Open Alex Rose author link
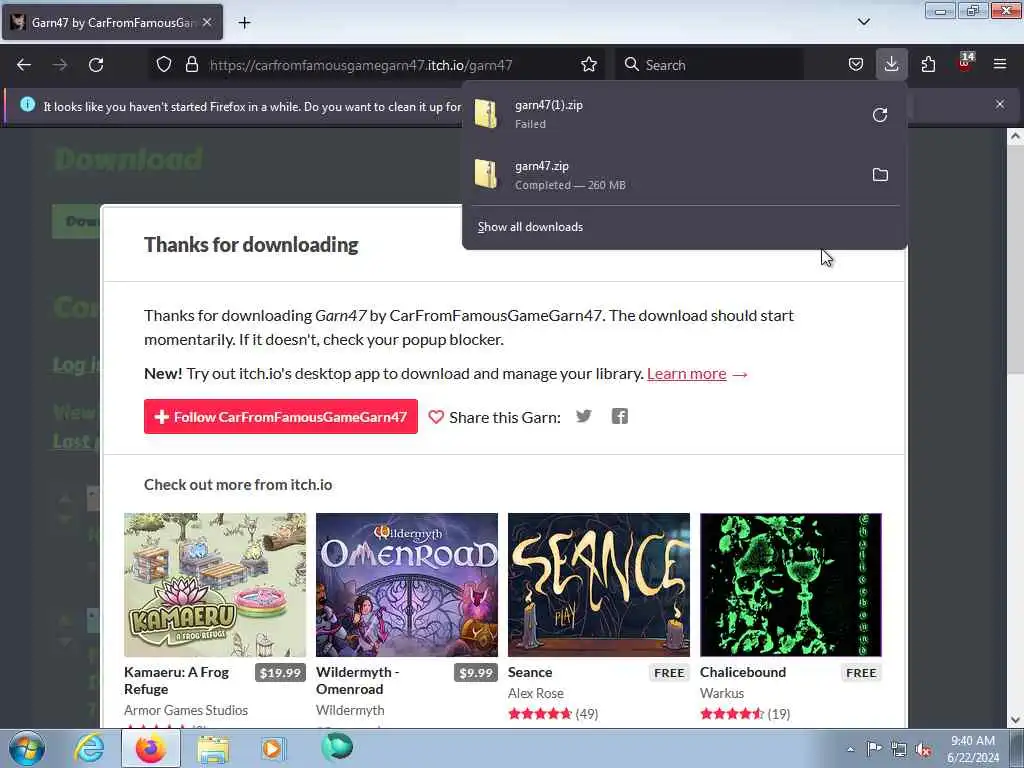Screen dimensions: 1024x768 click(536, 693)
